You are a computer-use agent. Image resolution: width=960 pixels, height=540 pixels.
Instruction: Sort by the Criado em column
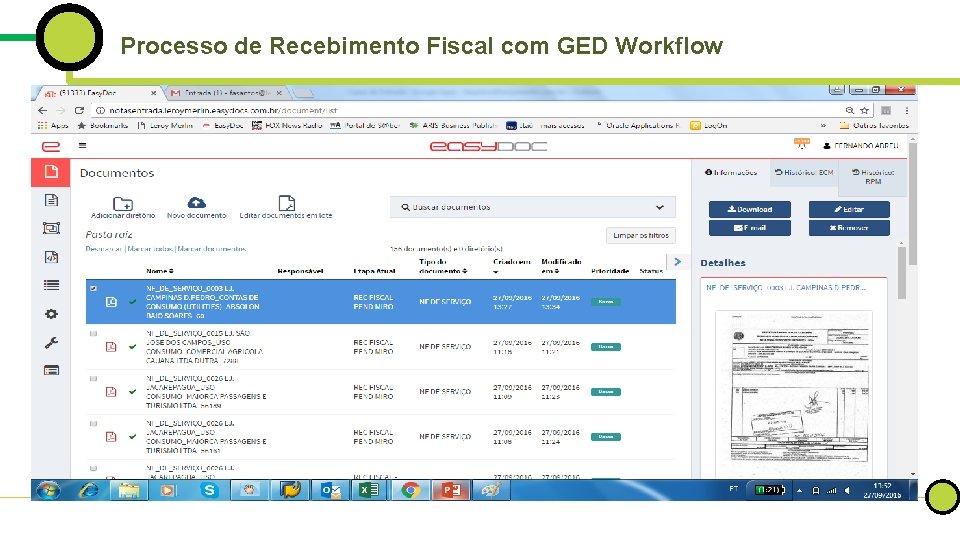tap(512, 266)
